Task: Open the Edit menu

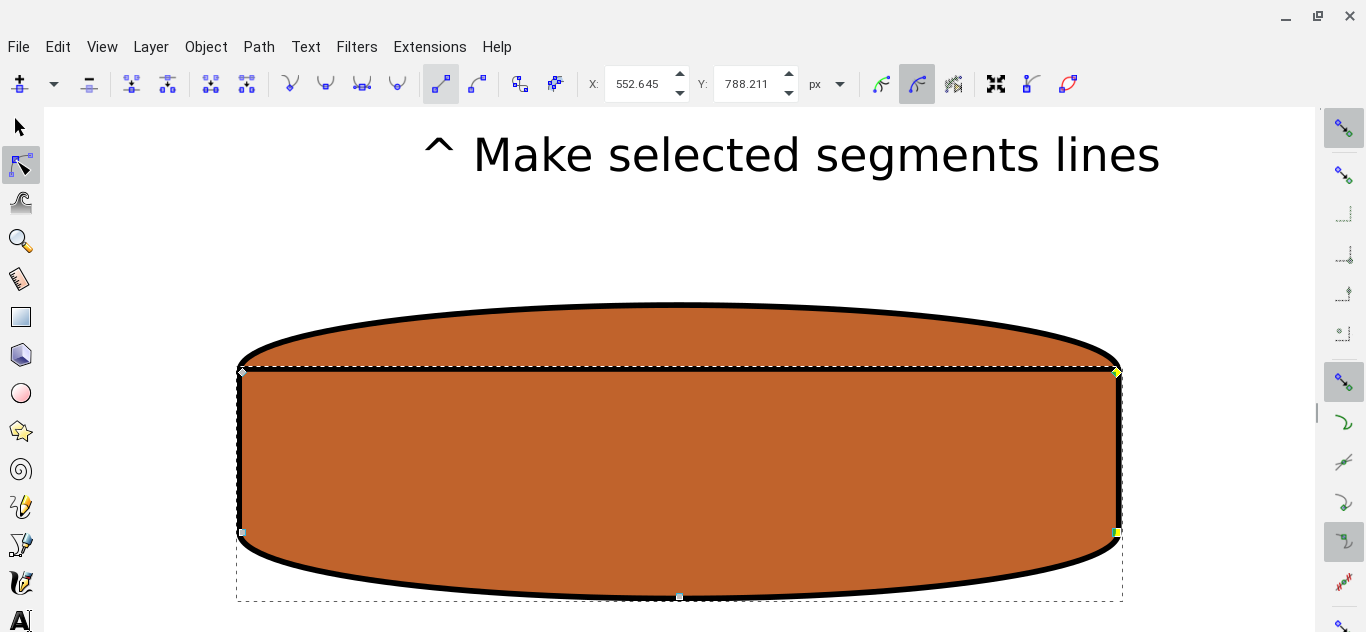Action: (x=58, y=47)
